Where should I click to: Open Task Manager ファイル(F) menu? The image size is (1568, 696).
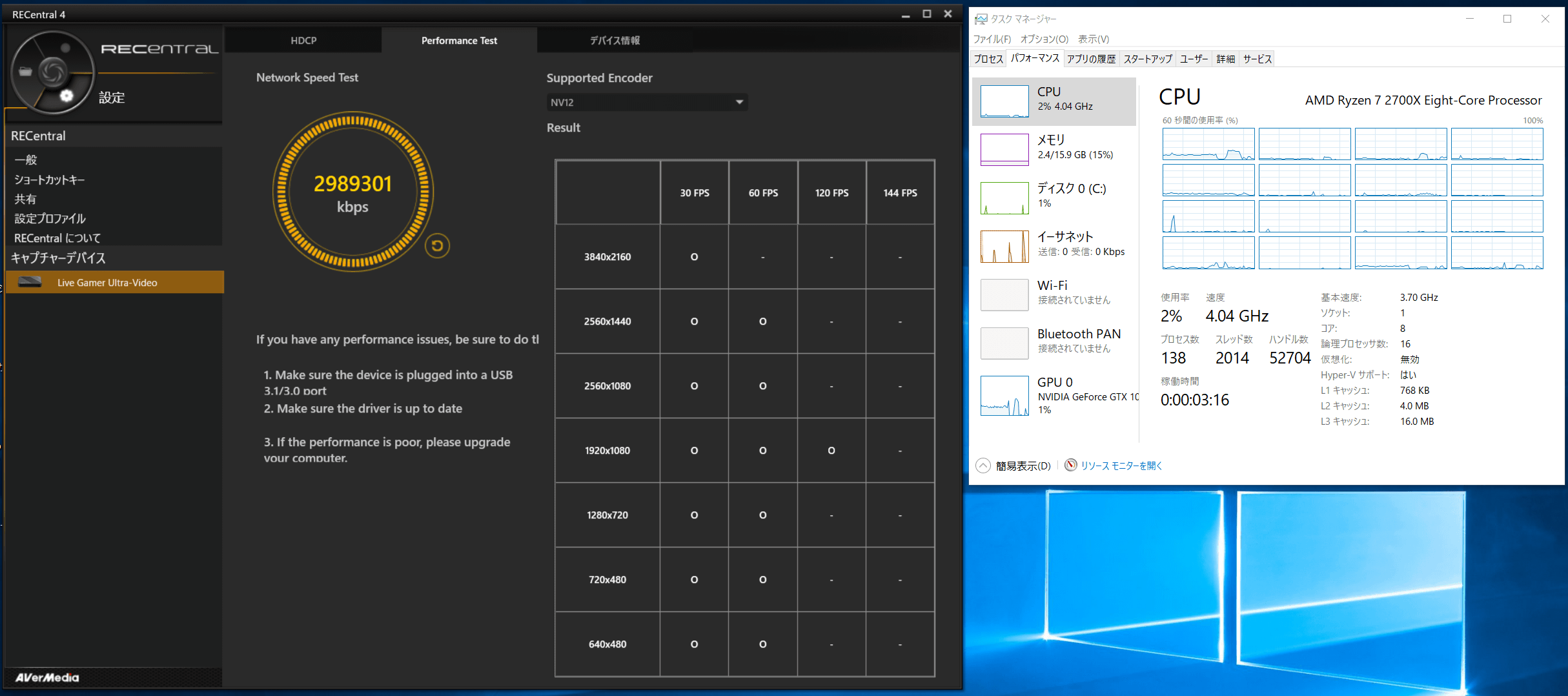(992, 39)
